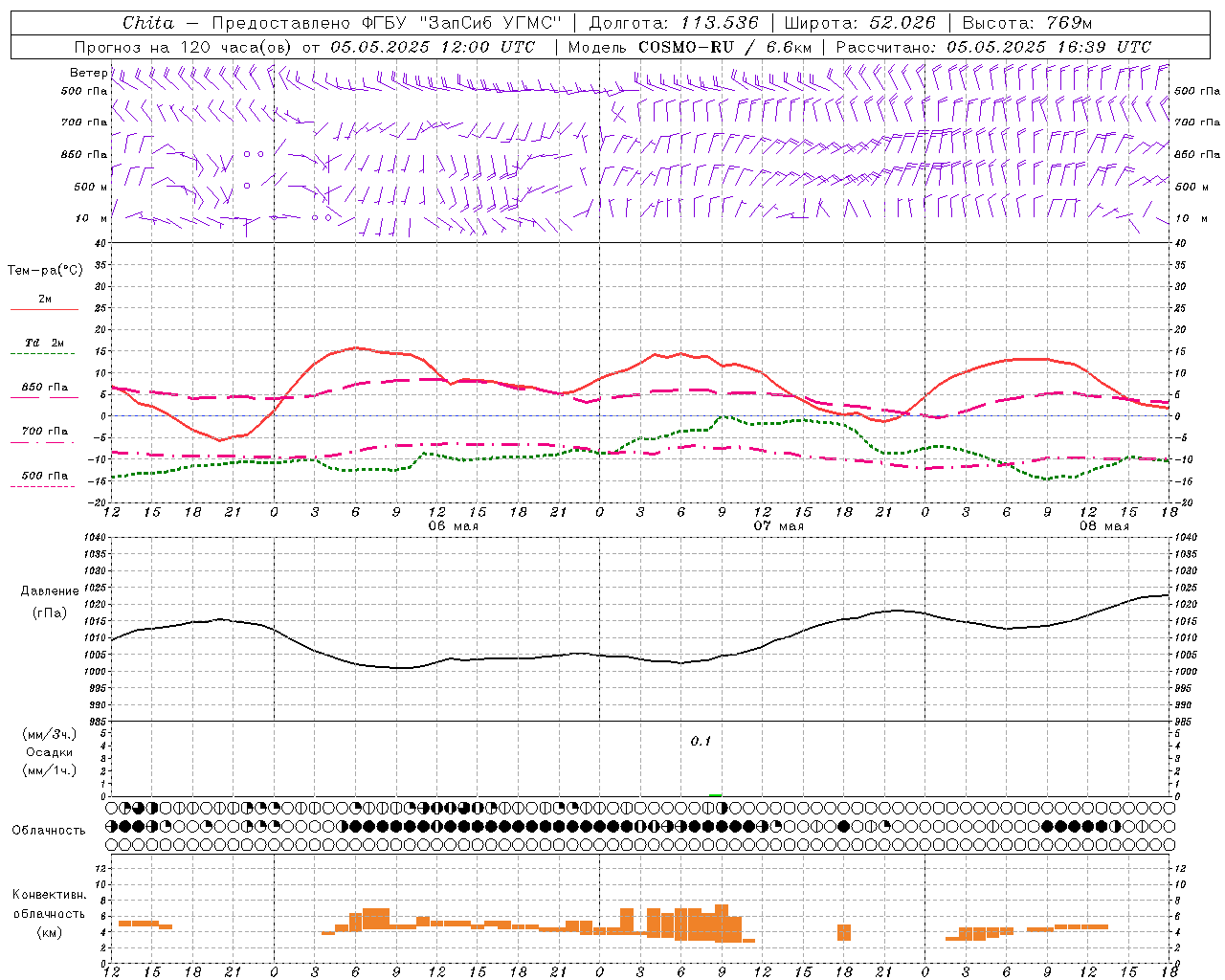Select the provider text ФГБУ "ЗапСиб УГМС"
This screenshot has height=980, width=1225.
click(x=461, y=23)
